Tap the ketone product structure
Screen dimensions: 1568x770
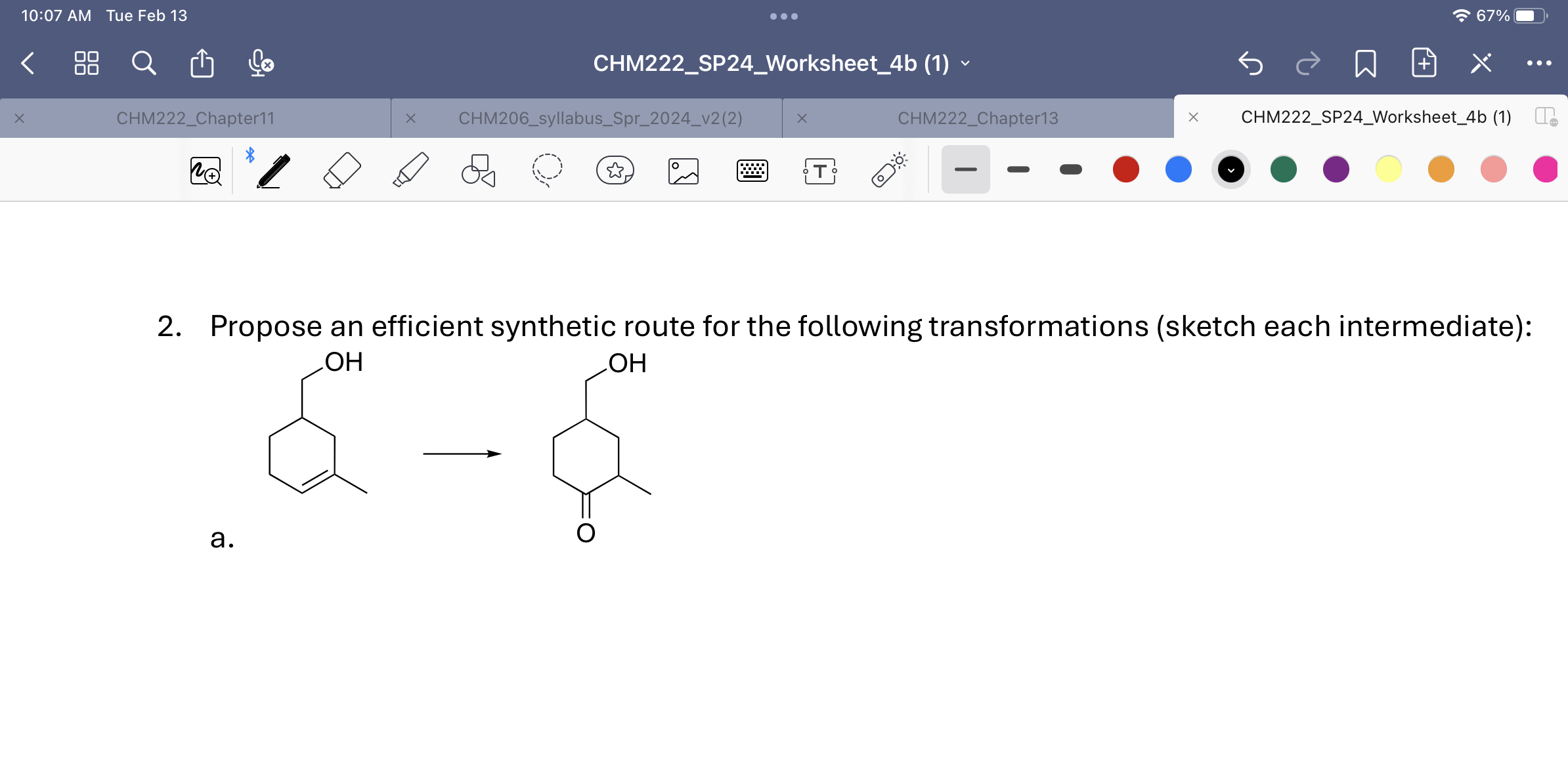click(601, 448)
